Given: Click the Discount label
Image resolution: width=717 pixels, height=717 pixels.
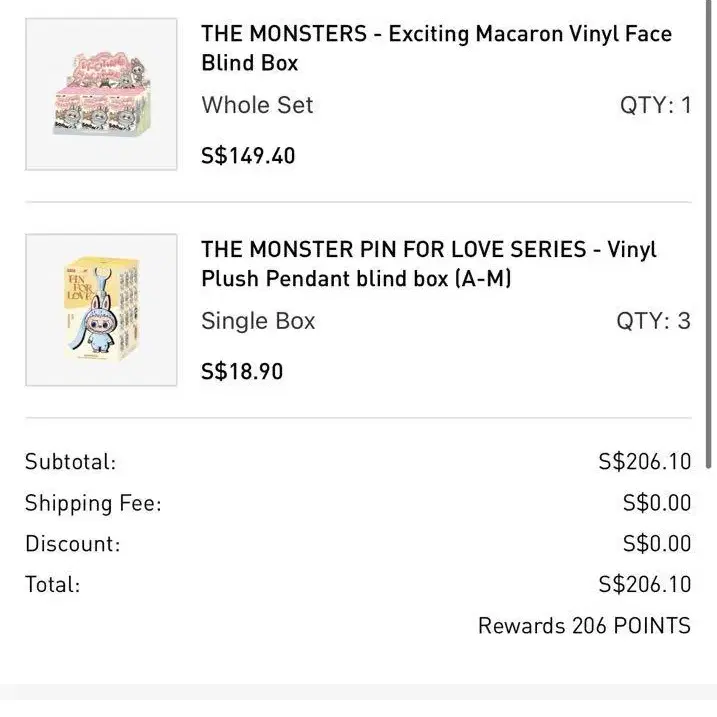Looking at the screenshot, I should pos(72,544).
